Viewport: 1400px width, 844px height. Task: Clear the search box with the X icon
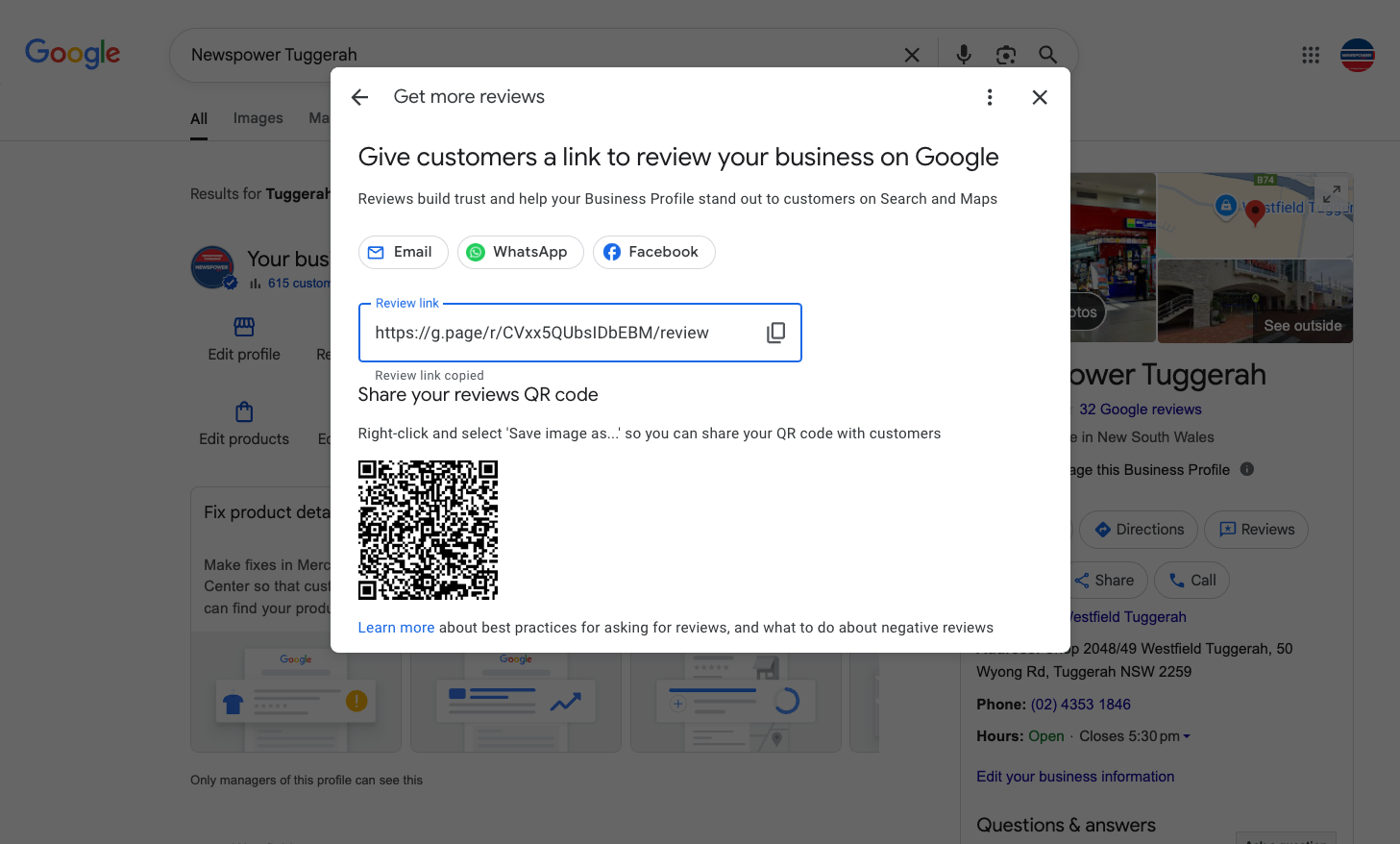[x=912, y=55]
